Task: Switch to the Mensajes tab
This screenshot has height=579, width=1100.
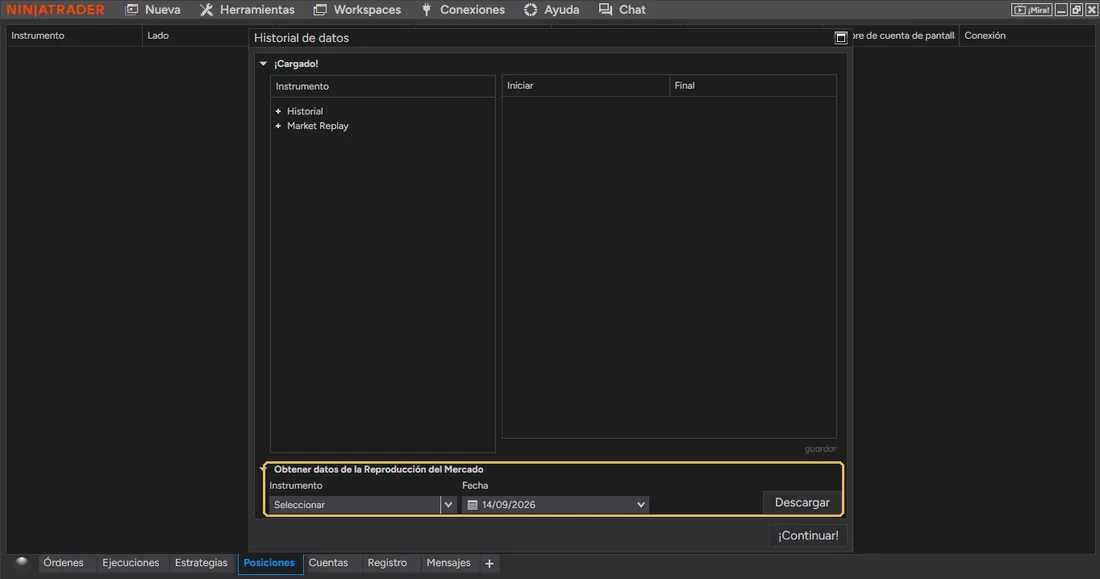Action: tap(448, 563)
